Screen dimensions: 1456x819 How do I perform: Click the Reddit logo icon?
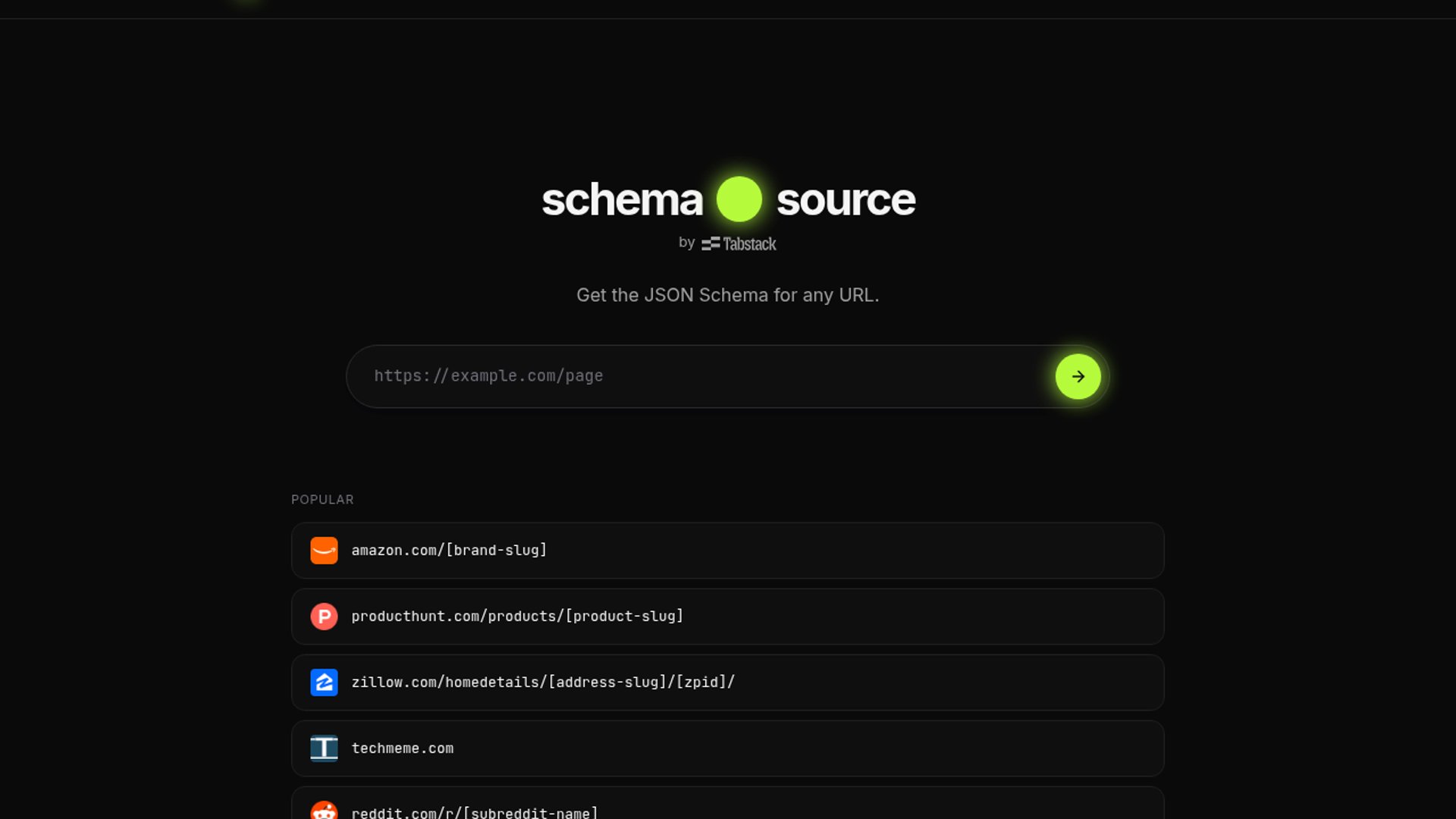324,811
